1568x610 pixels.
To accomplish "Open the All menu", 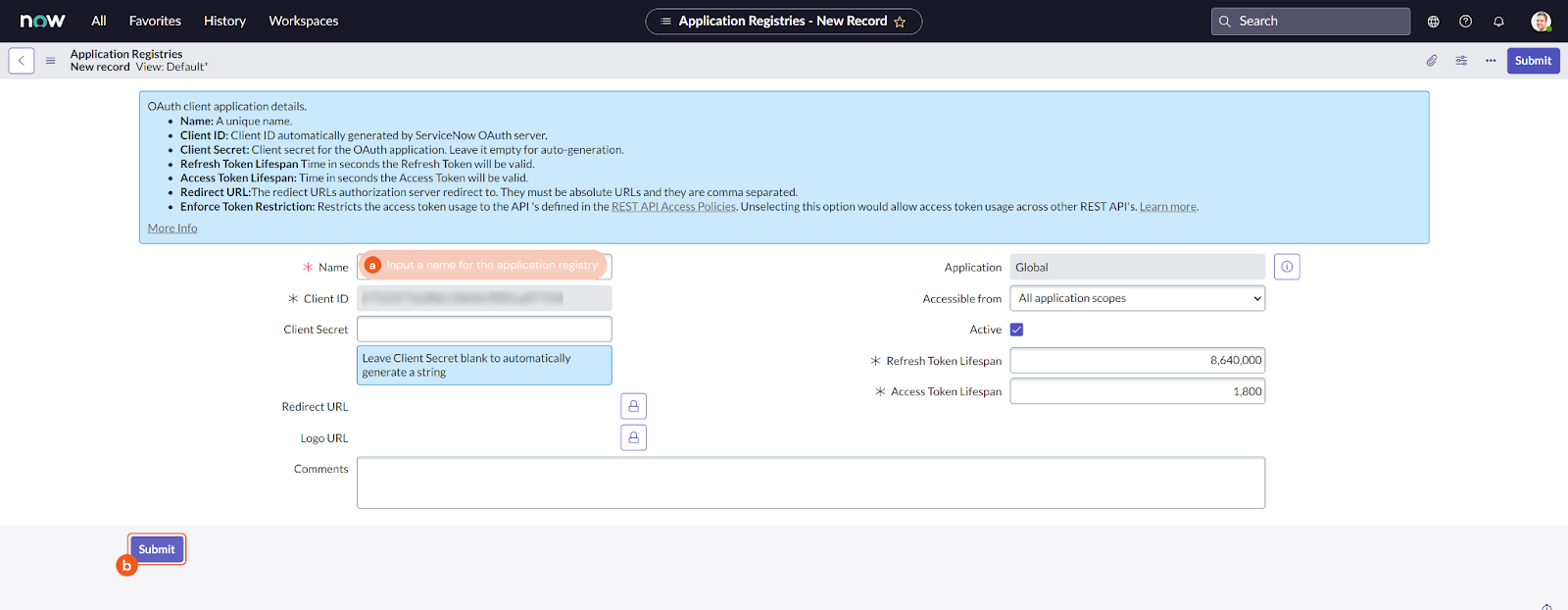I will pos(99,21).
